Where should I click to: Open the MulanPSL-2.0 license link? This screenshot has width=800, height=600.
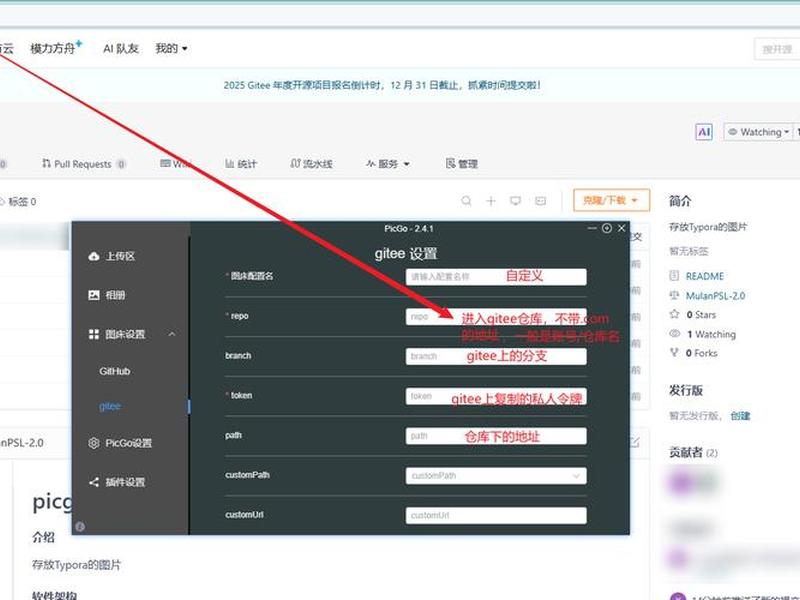coord(715,295)
